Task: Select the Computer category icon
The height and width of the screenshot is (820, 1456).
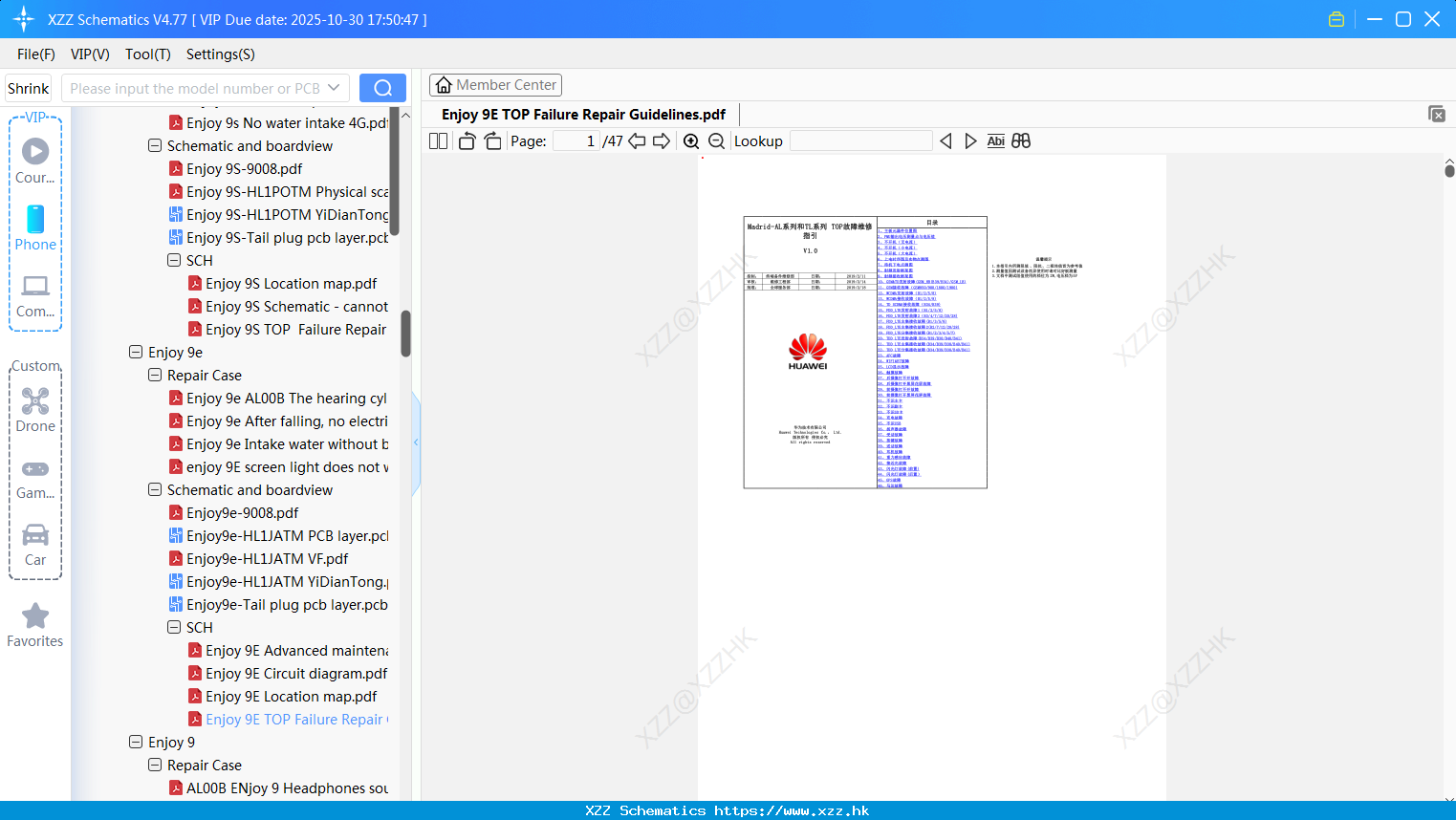Action: 35,295
